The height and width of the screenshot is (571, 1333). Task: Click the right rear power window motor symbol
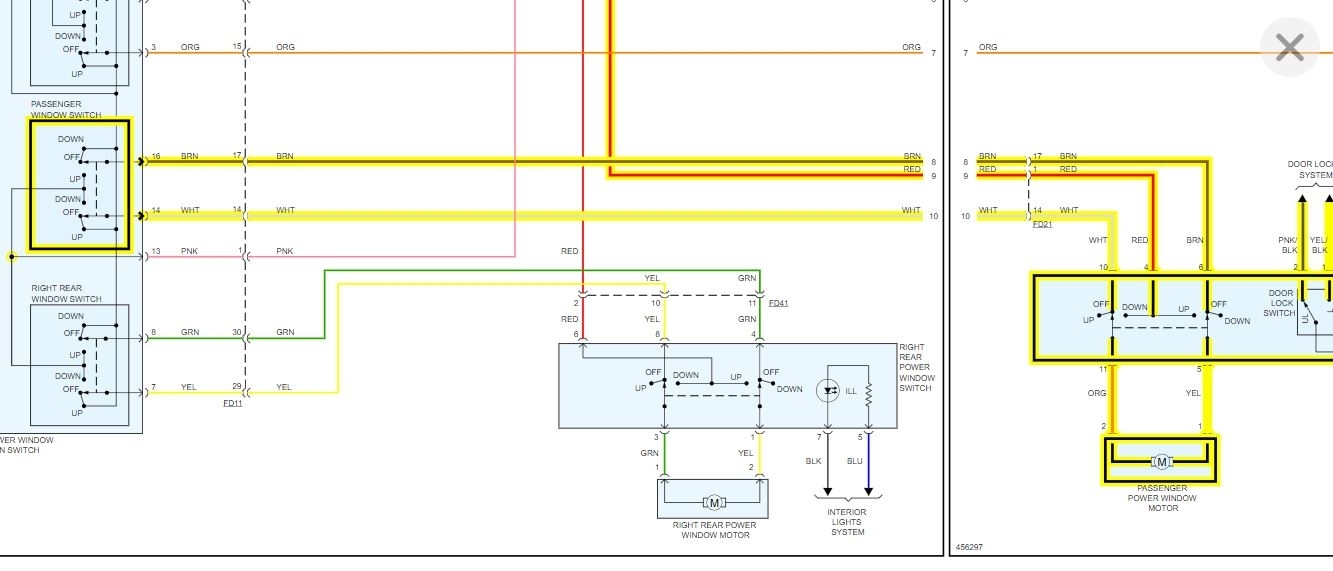[x=713, y=502]
